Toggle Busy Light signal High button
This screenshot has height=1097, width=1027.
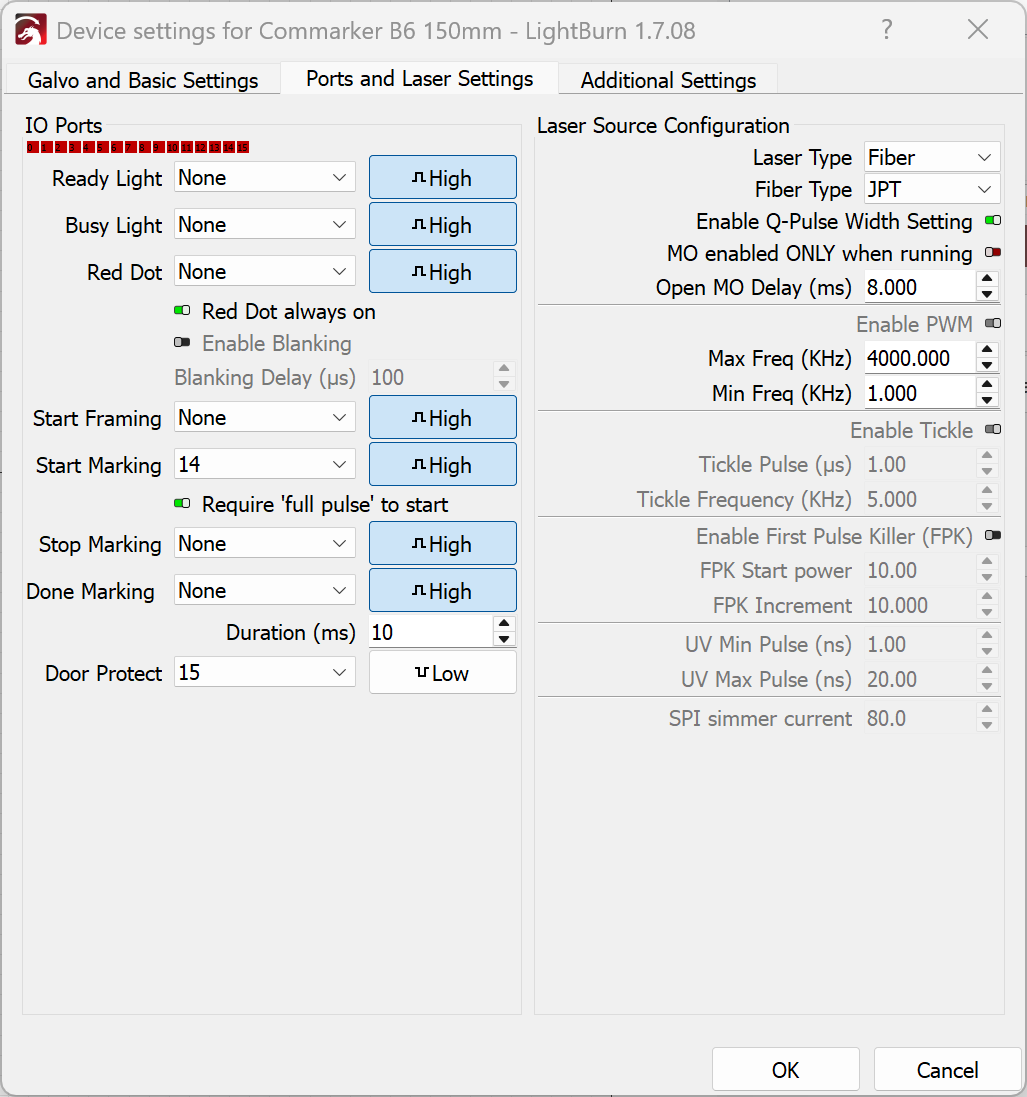click(443, 225)
